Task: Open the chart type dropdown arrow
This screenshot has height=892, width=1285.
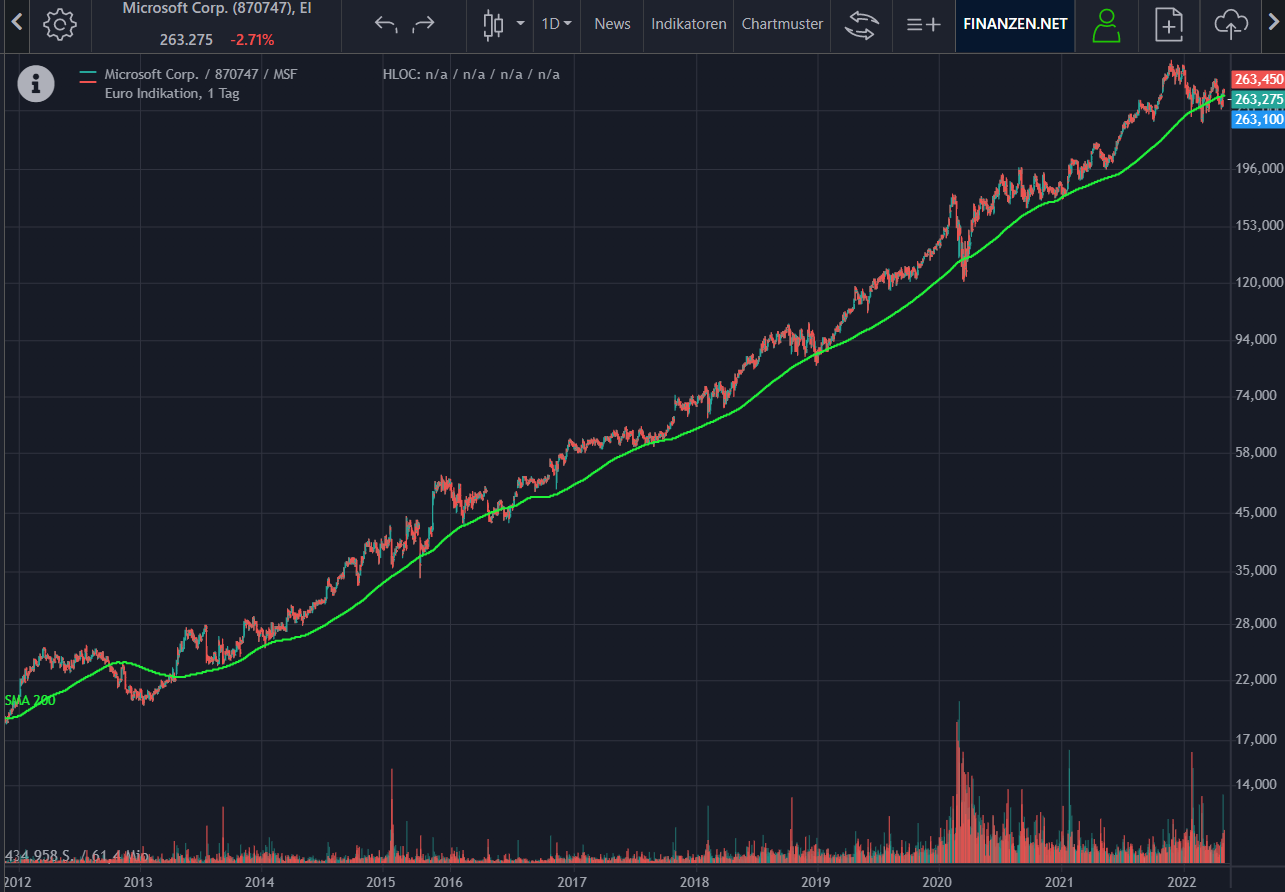Action: click(x=520, y=24)
